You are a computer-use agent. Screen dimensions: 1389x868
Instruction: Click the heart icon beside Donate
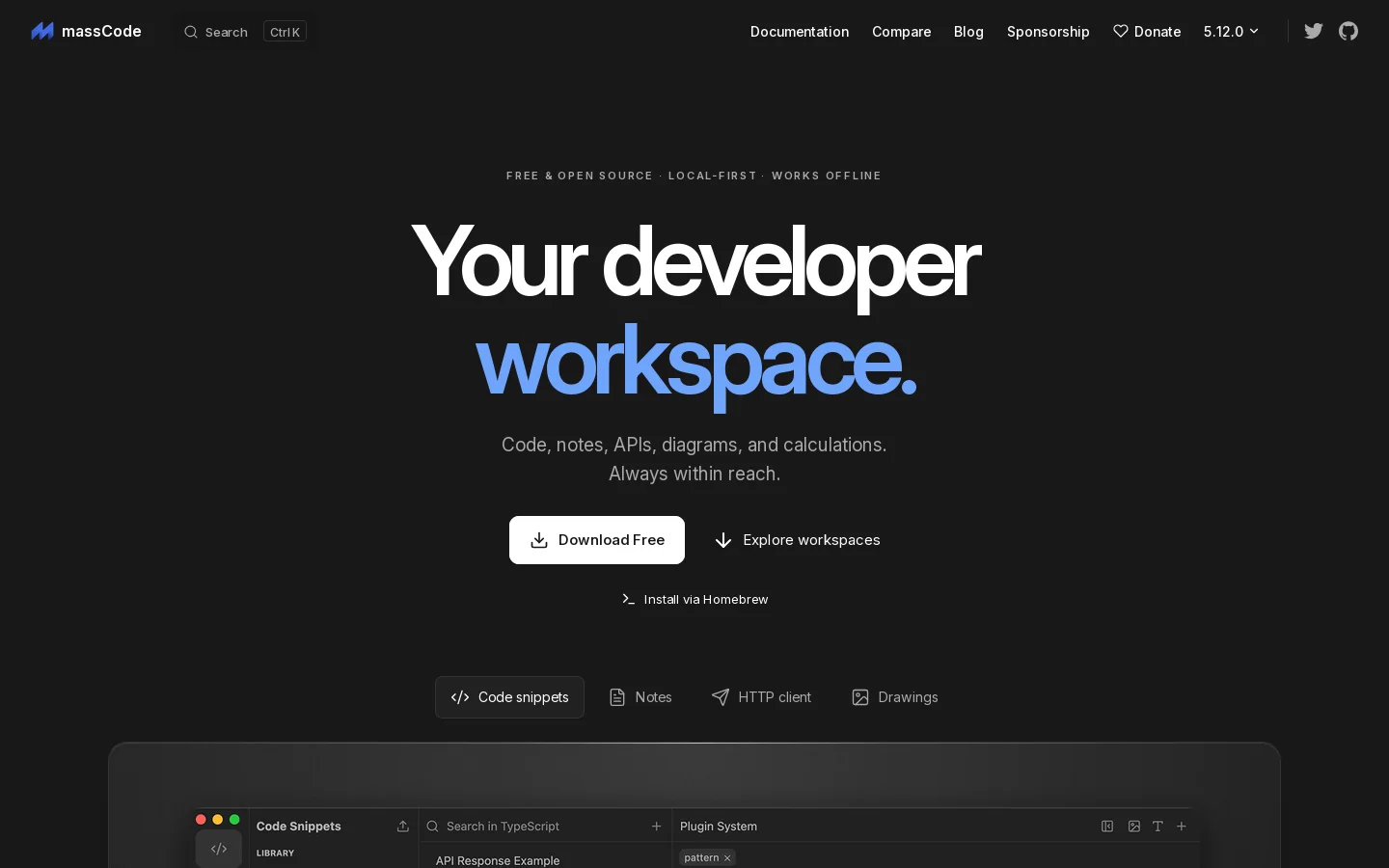[1121, 31]
